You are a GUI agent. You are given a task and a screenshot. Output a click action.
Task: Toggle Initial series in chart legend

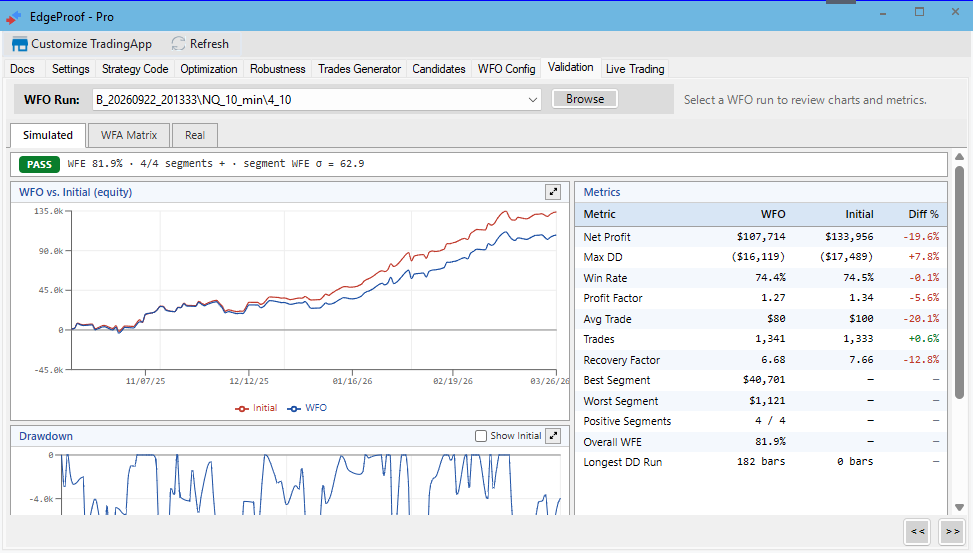click(x=256, y=408)
